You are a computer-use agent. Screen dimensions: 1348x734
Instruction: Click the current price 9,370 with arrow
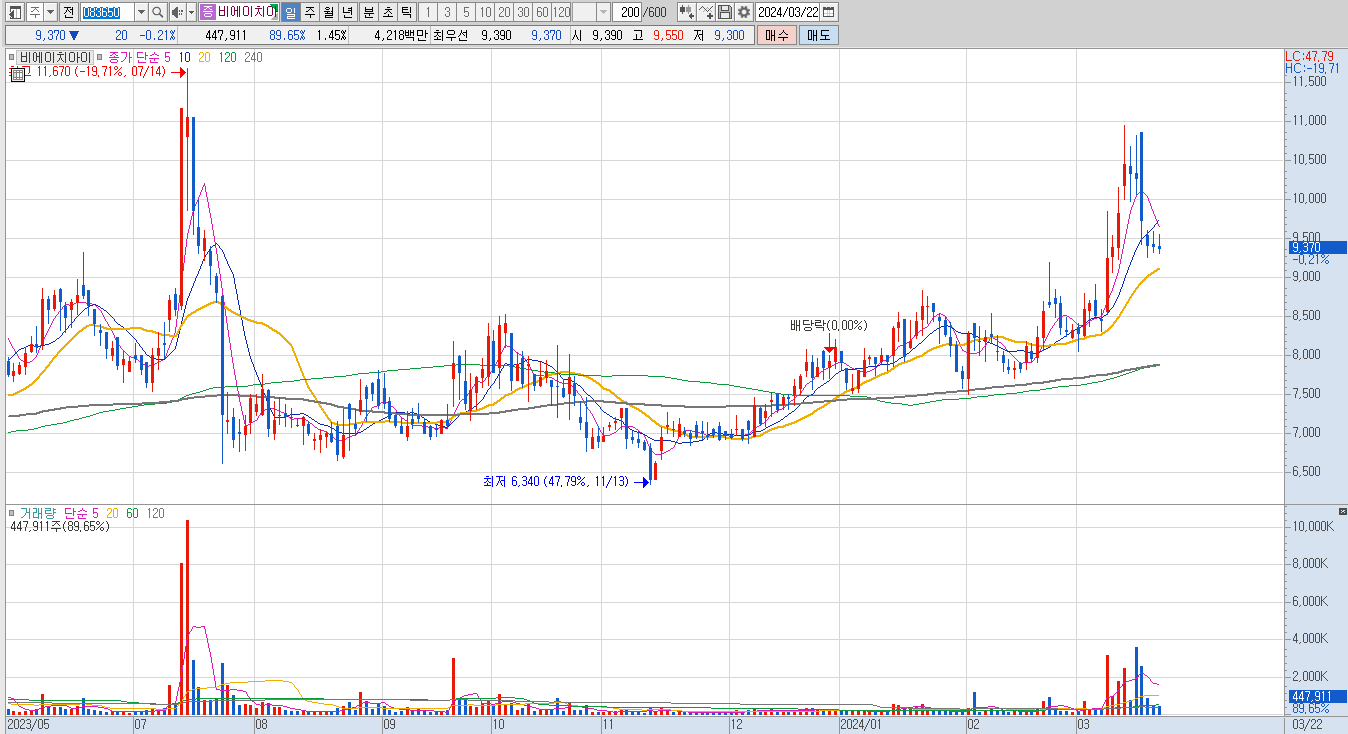tap(57, 35)
